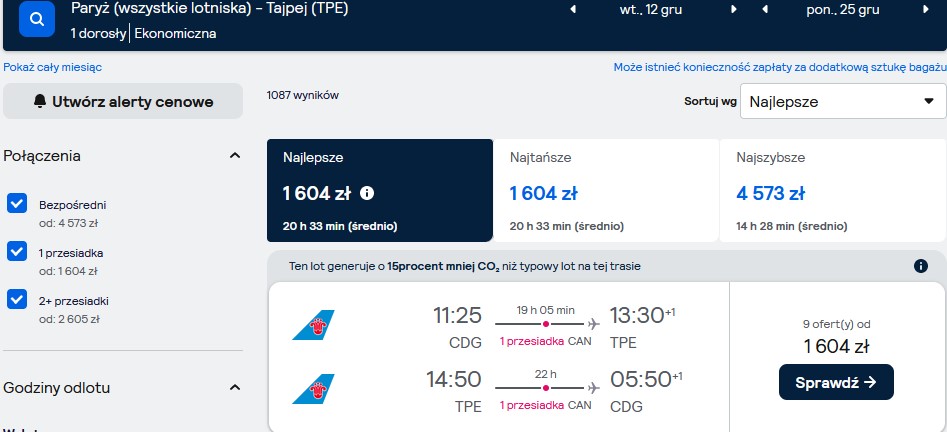Uncheck the Bezpośredni checkbox
Viewport: 947px width, 432px height.
17,204
